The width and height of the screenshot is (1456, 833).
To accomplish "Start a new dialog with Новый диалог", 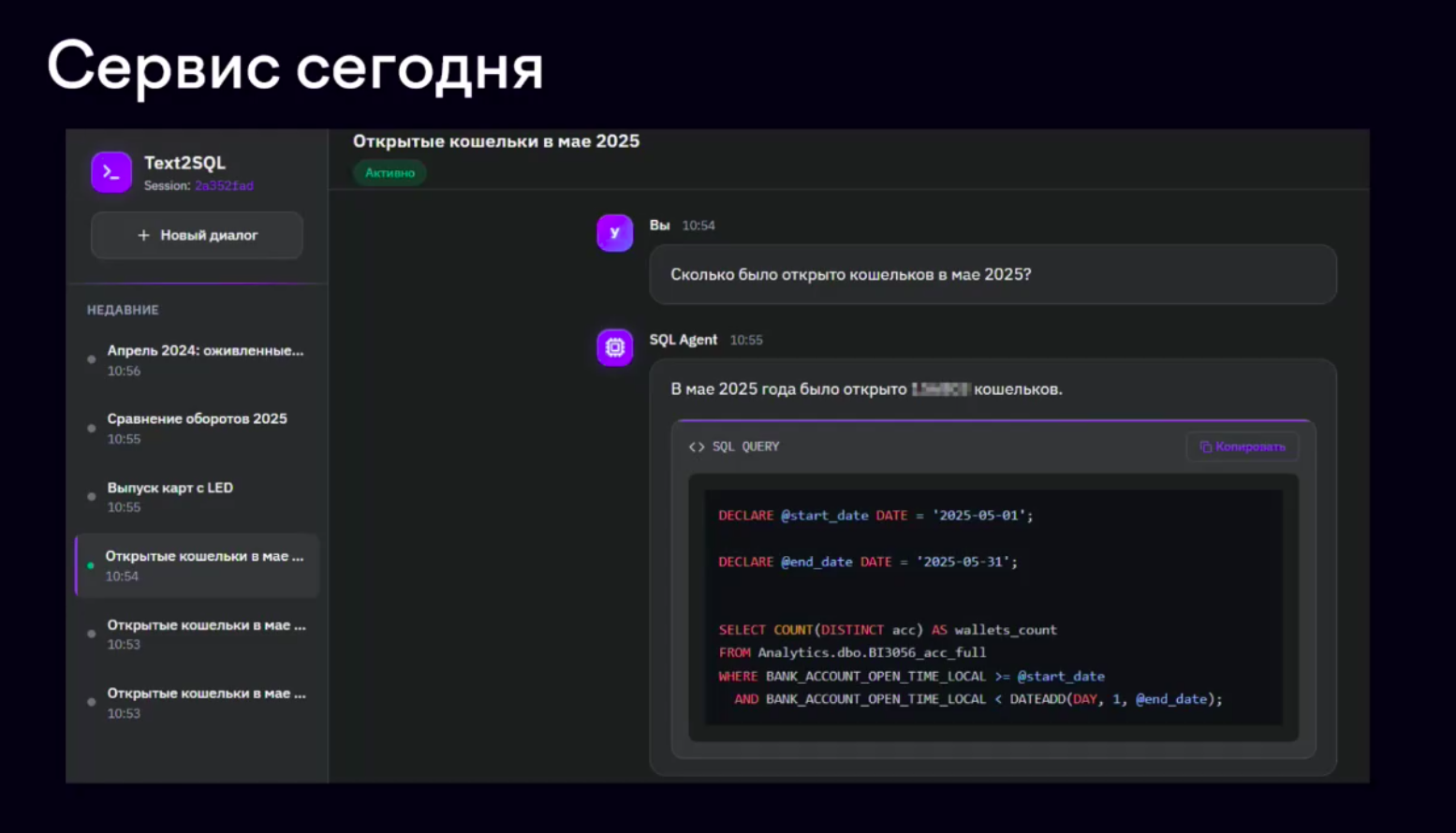I will point(197,235).
